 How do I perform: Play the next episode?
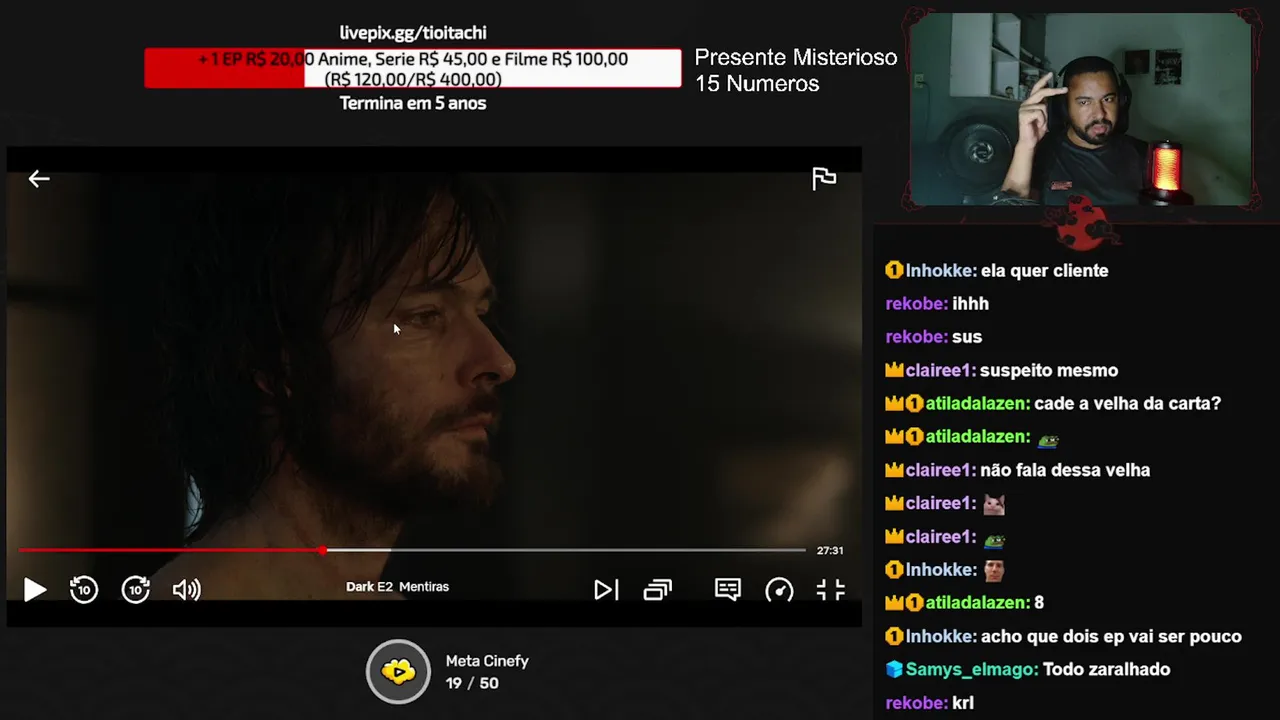pyautogui.click(x=606, y=590)
